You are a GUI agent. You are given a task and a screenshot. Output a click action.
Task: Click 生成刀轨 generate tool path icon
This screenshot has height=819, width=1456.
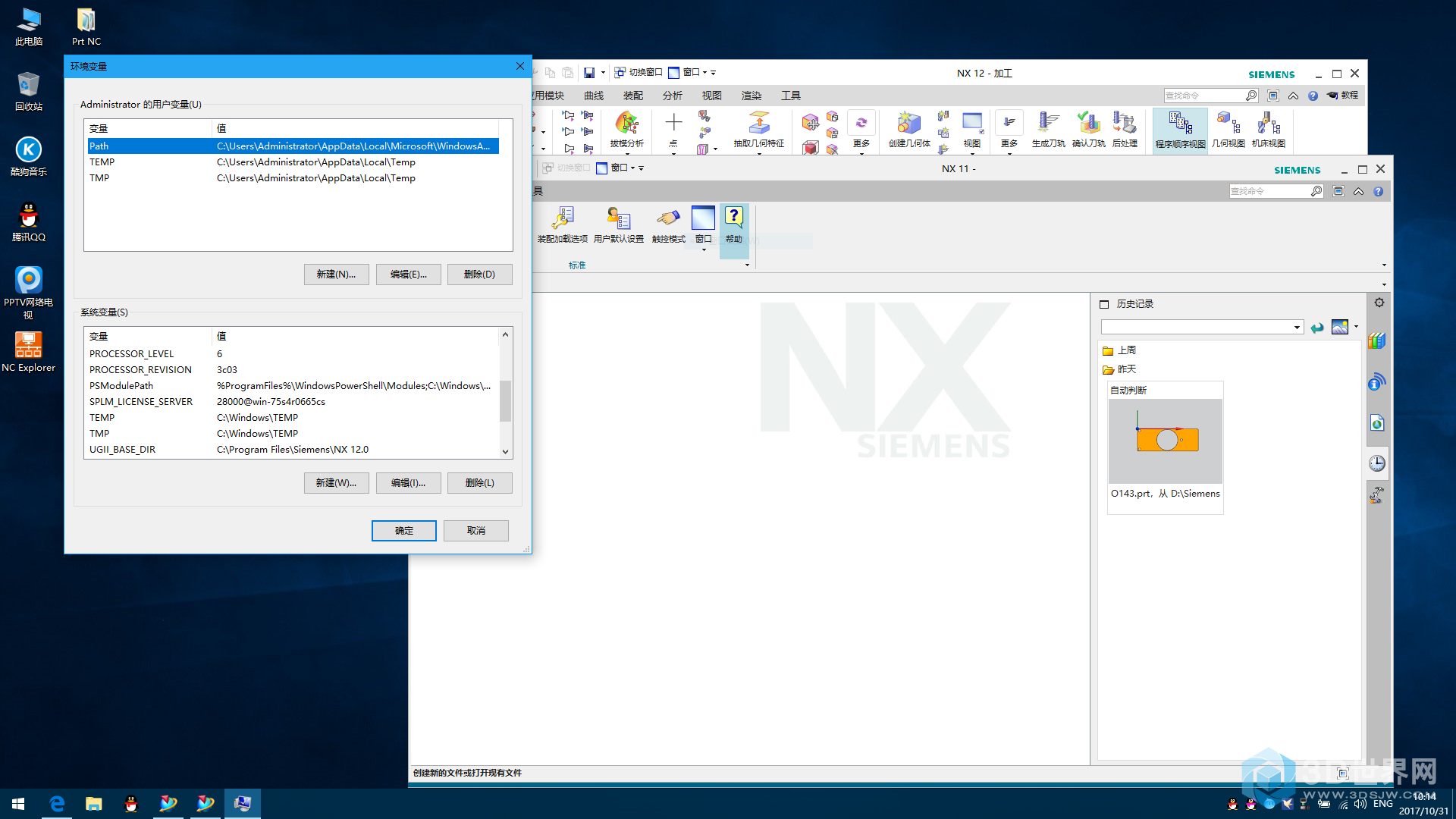(1048, 130)
